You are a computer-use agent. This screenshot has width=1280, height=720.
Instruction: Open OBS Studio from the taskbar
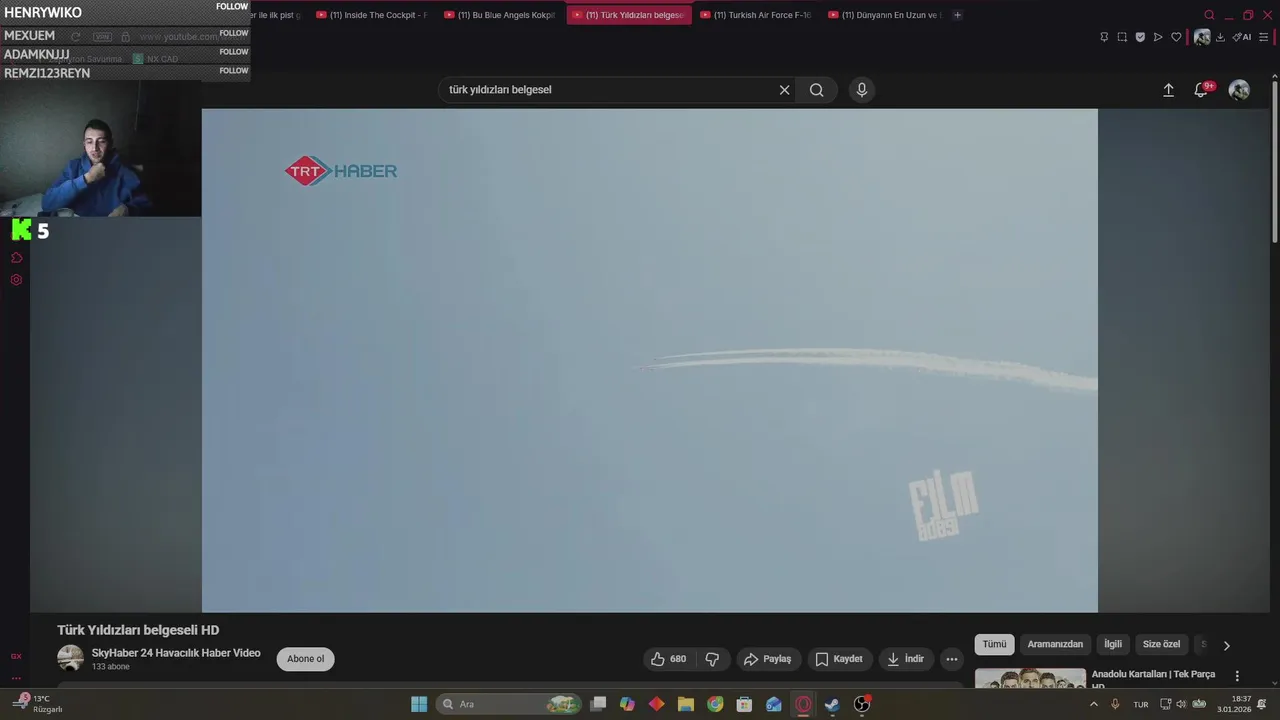point(862,704)
